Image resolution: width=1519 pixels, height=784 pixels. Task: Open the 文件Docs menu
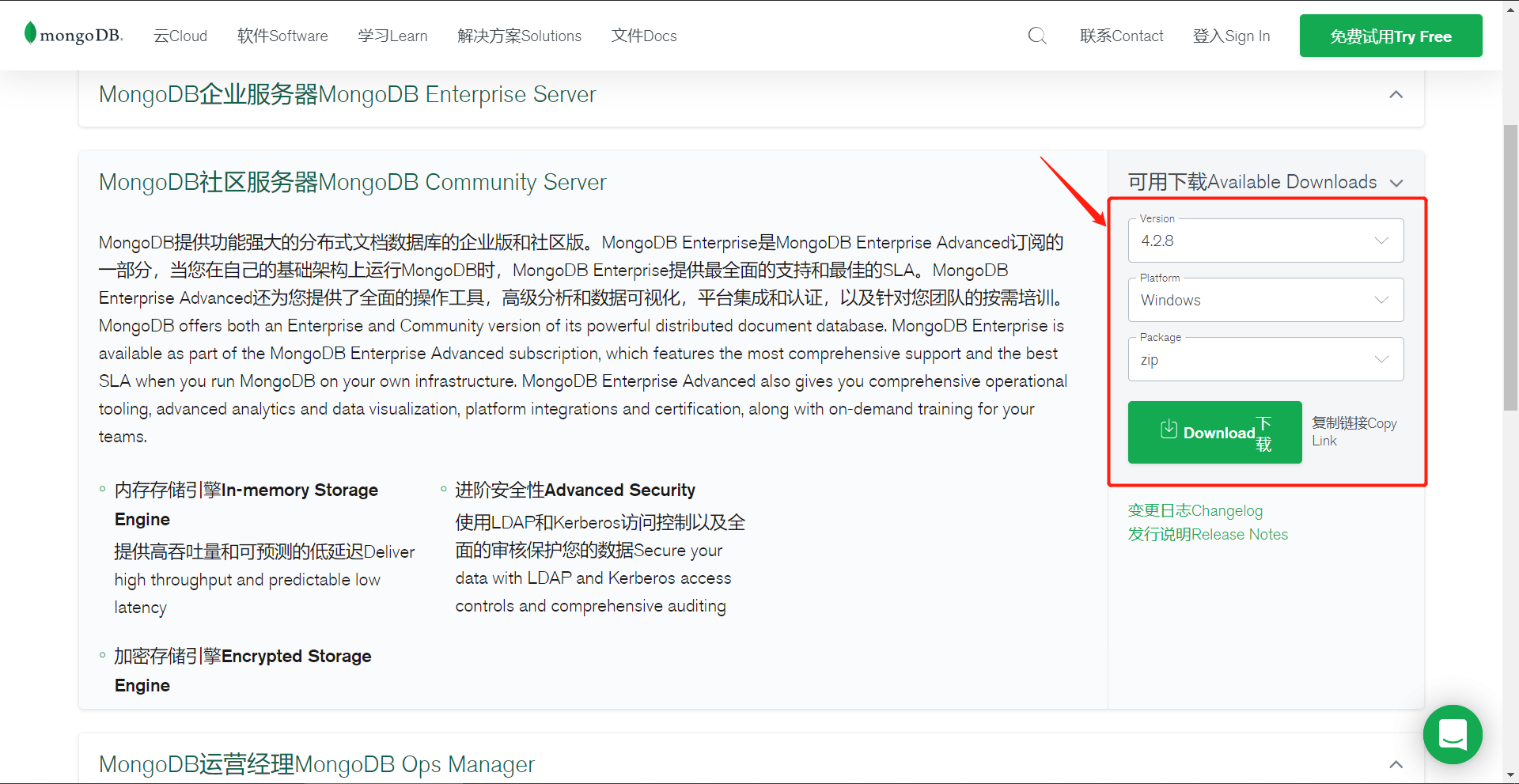click(x=644, y=36)
